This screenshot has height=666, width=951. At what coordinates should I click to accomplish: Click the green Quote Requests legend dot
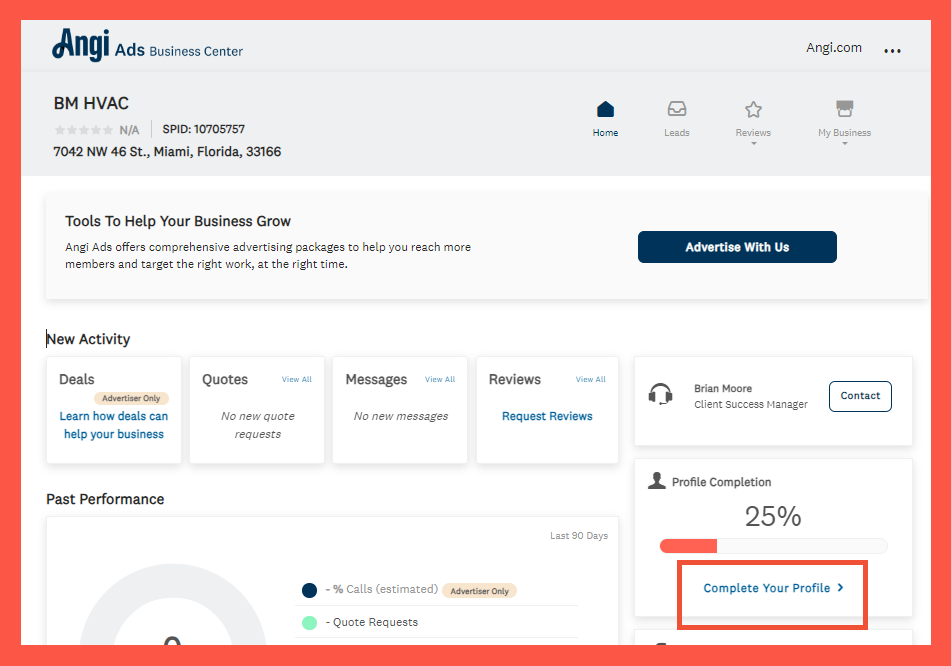[x=309, y=622]
